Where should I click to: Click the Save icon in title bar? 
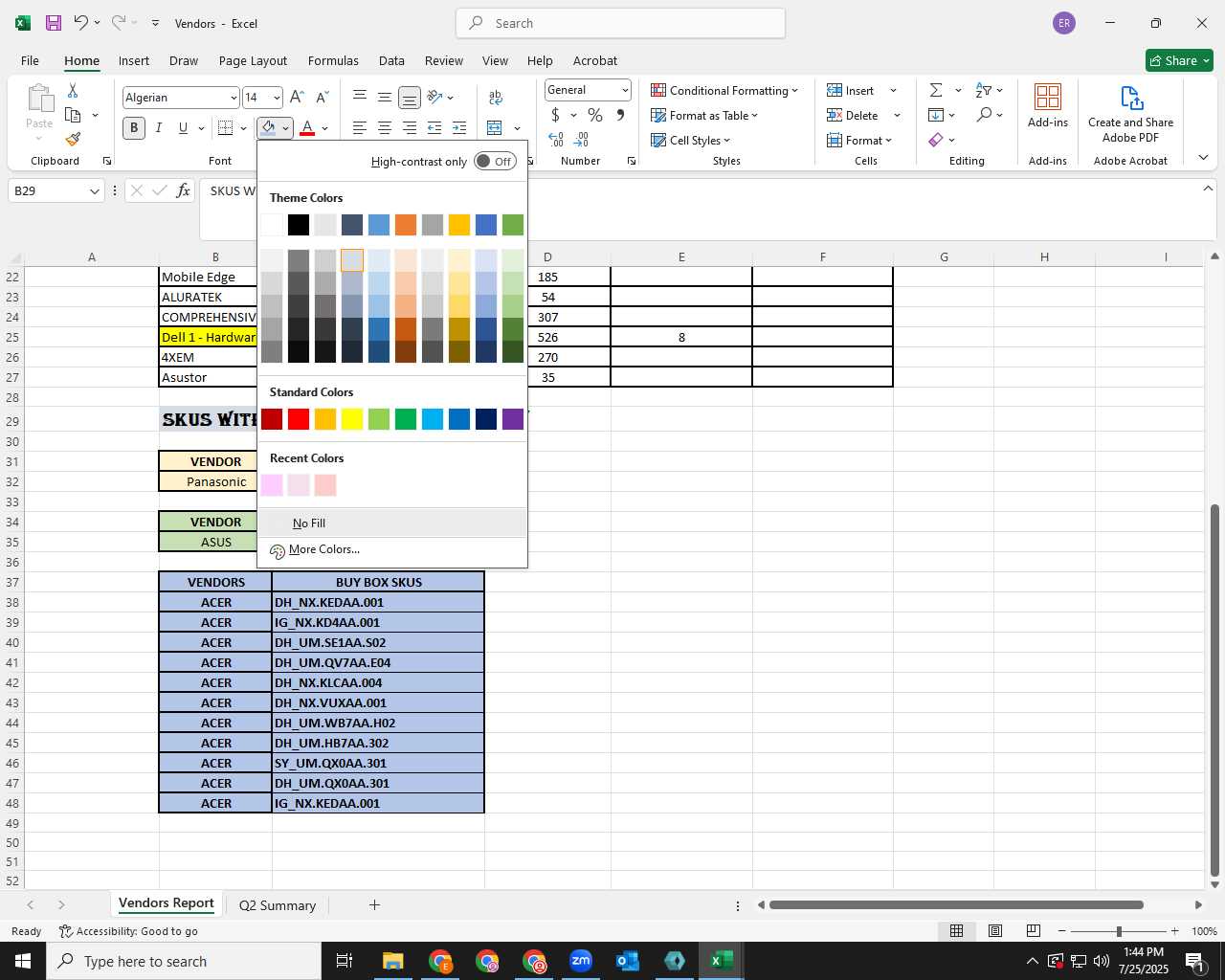[54, 23]
